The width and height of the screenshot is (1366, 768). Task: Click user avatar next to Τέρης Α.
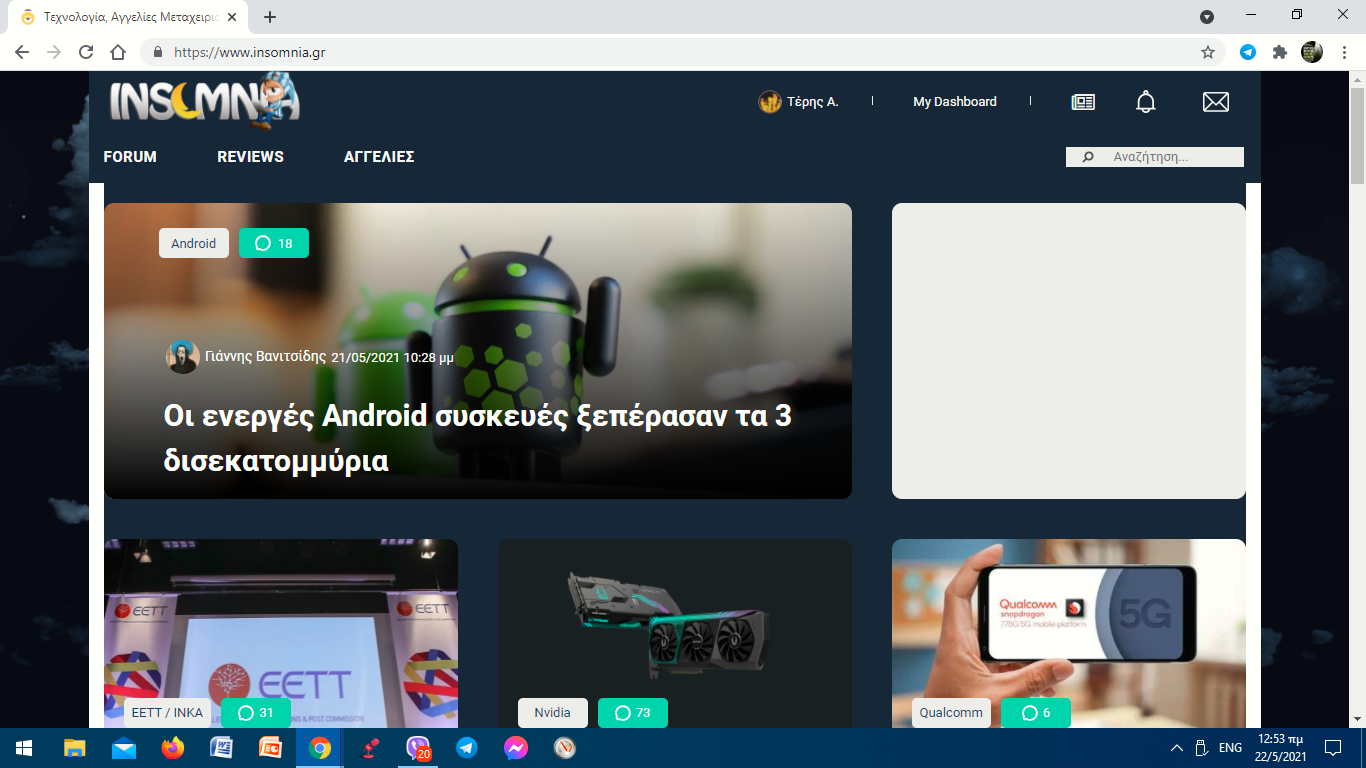pos(769,101)
